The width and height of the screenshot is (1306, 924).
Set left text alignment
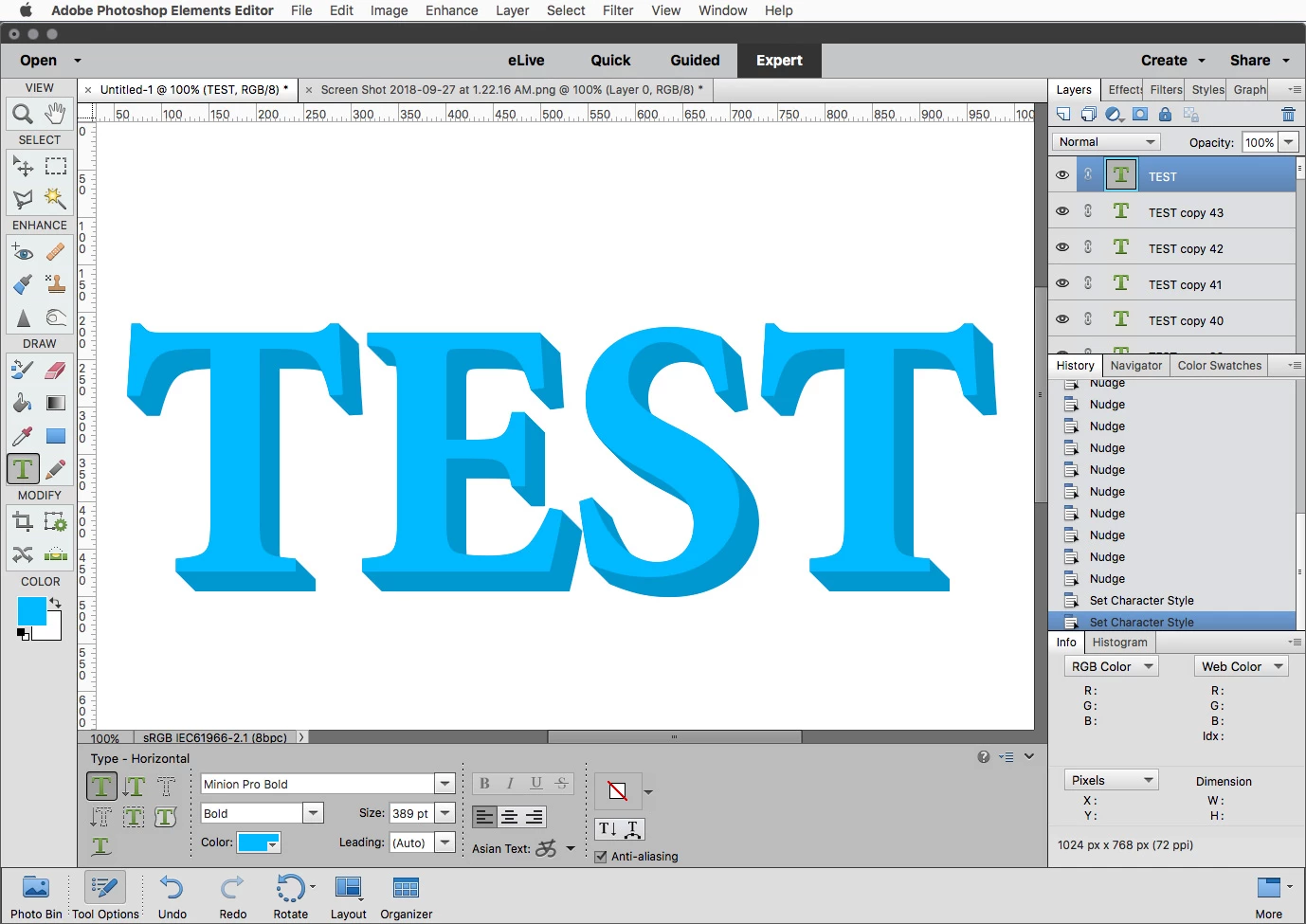(484, 817)
